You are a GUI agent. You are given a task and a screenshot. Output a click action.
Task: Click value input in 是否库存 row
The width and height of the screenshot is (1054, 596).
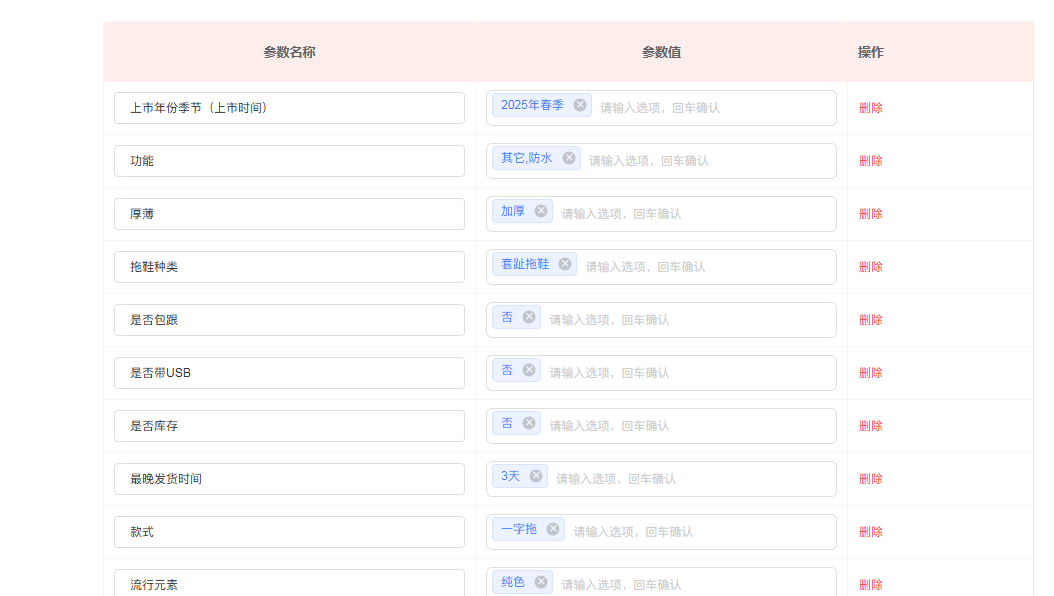coord(680,426)
